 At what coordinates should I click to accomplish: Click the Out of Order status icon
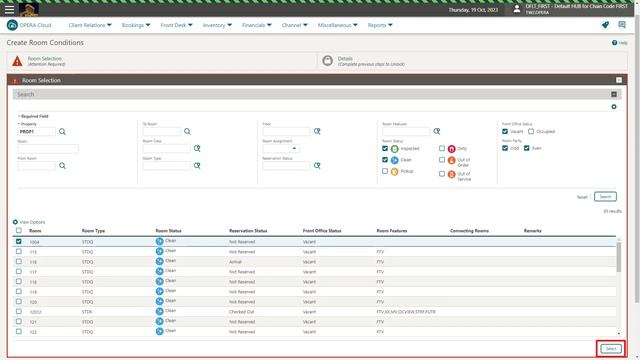[451, 161]
